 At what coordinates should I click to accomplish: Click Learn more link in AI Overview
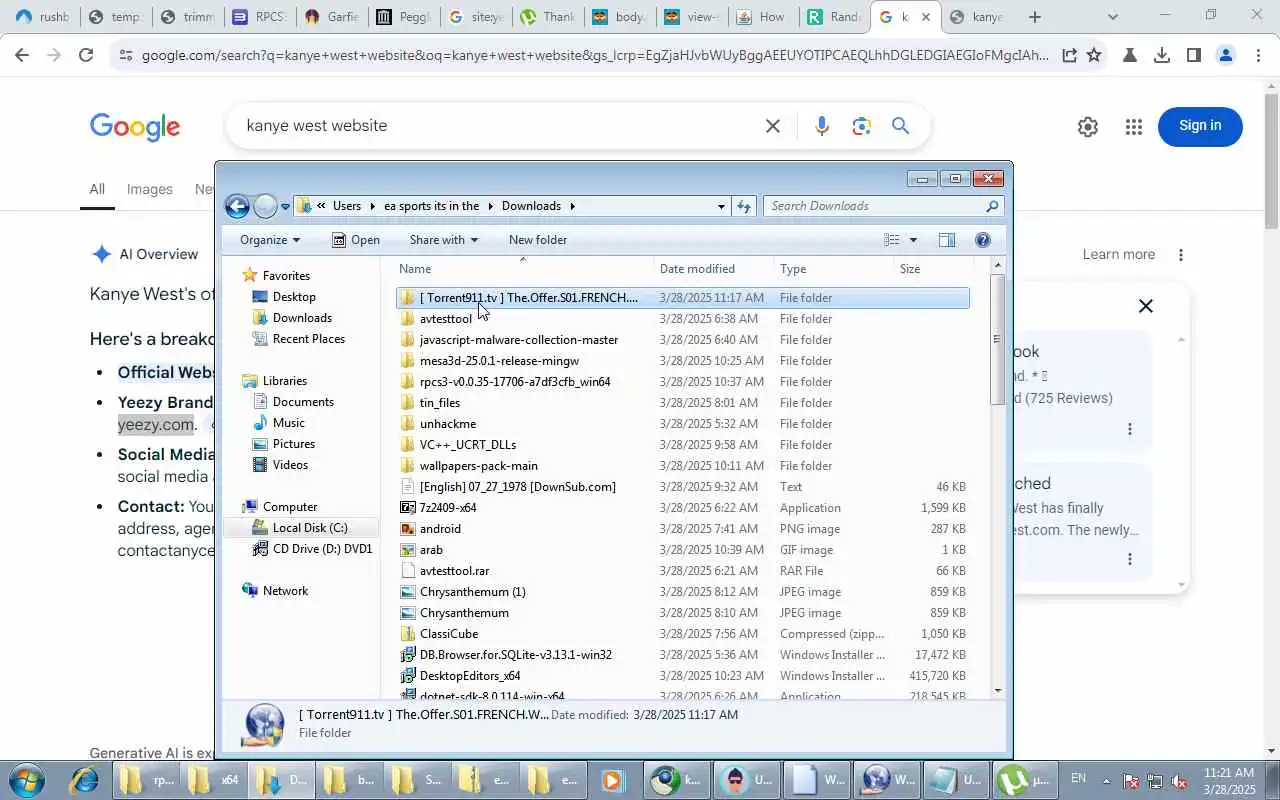1119,255
